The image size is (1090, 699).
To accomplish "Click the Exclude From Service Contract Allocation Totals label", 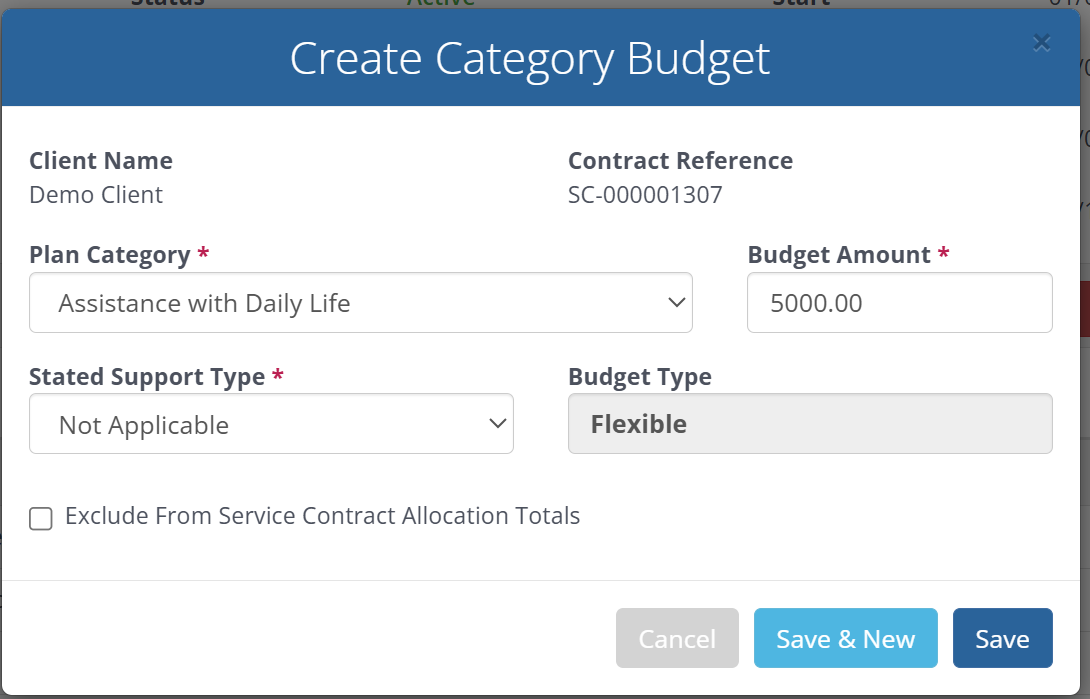I will point(322,516).
